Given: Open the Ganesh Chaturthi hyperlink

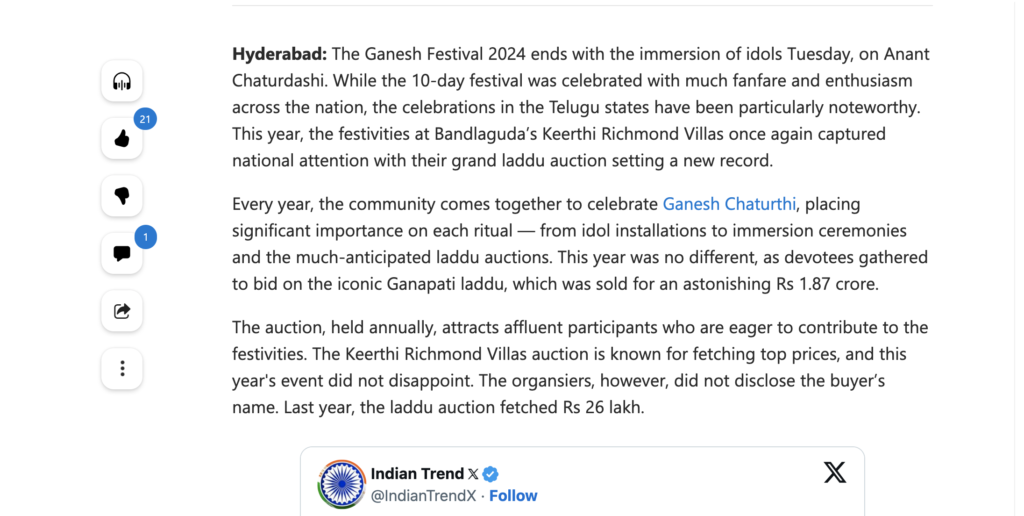Looking at the screenshot, I should pyautogui.click(x=729, y=204).
